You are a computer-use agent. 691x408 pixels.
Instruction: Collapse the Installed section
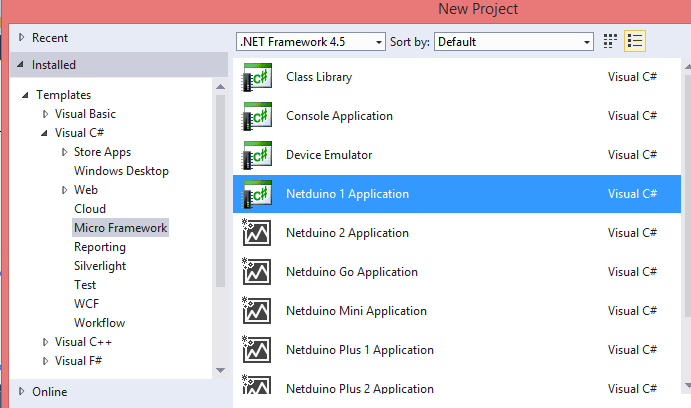tap(20, 65)
